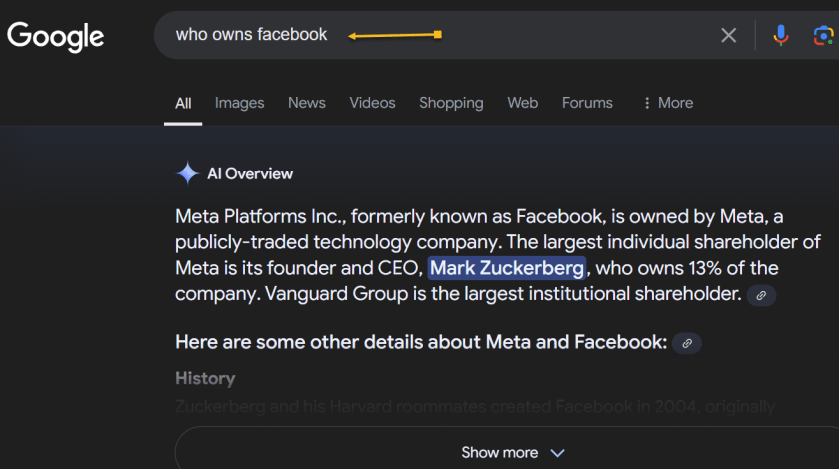Image resolution: width=839 pixels, height=469 pixels.
Task: Expand the More search filters menu
Action: [x=667, y=103]
